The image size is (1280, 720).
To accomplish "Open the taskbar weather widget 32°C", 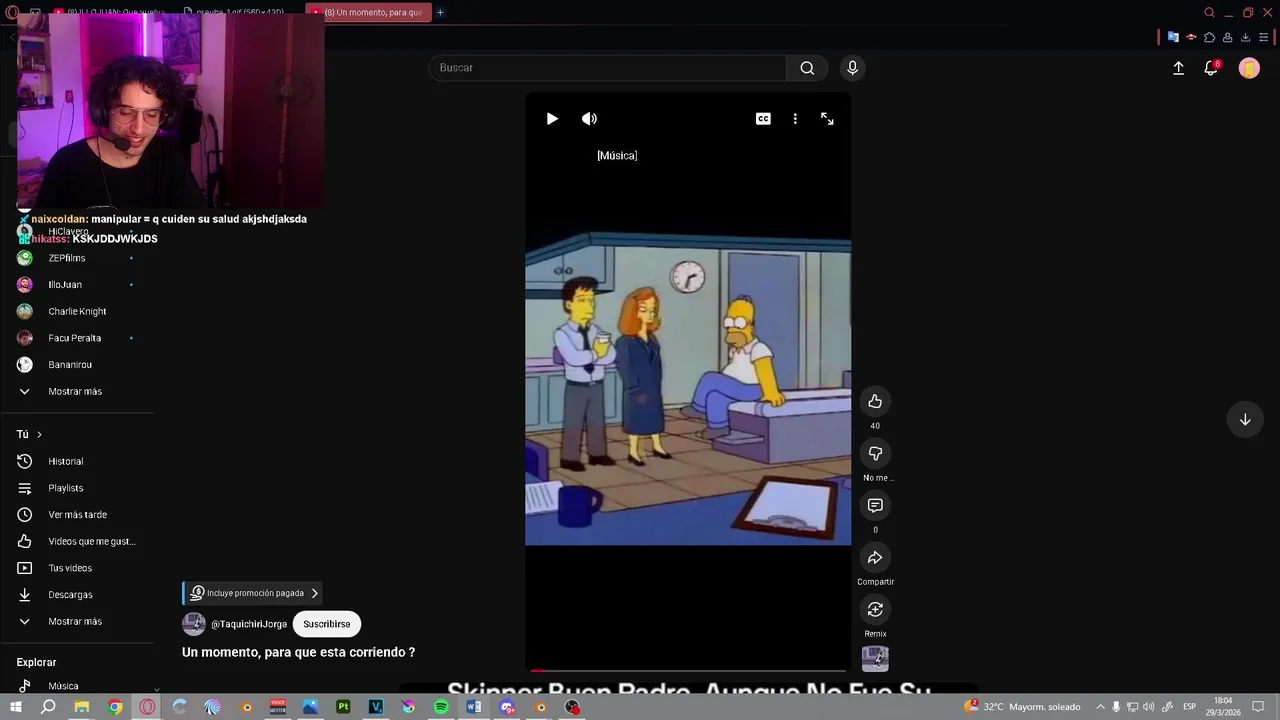I will pyautogui.click(x=1022, y=707).
